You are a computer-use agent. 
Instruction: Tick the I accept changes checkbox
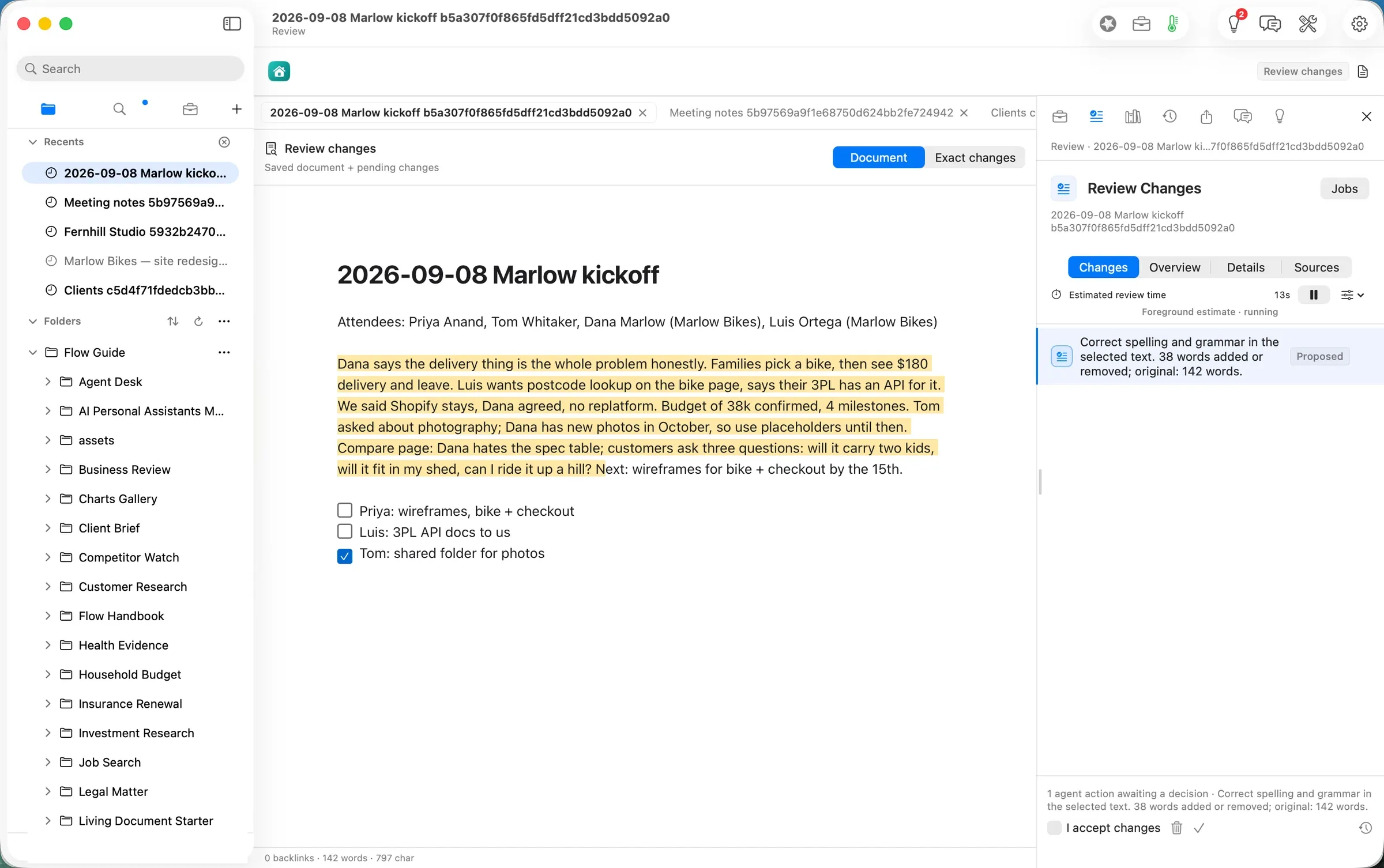(x=1054, y=828)
